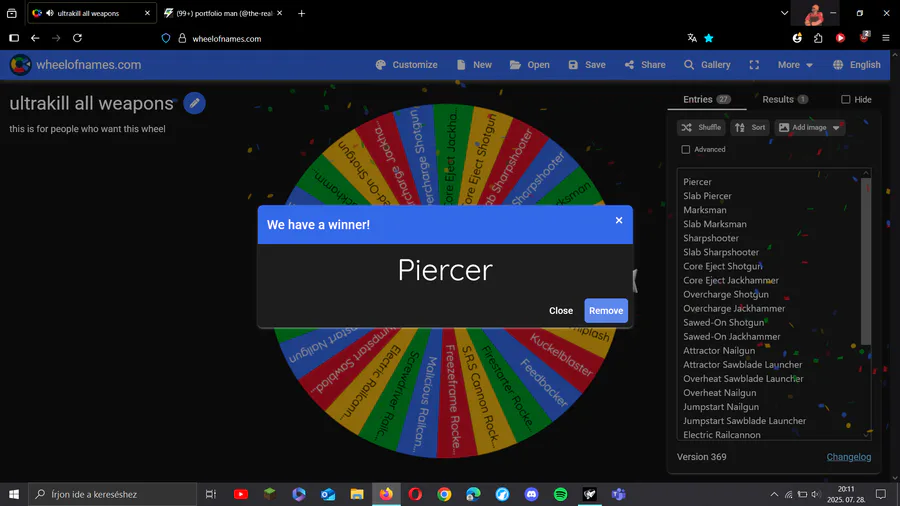Open the Changelog link

(848, 457)
